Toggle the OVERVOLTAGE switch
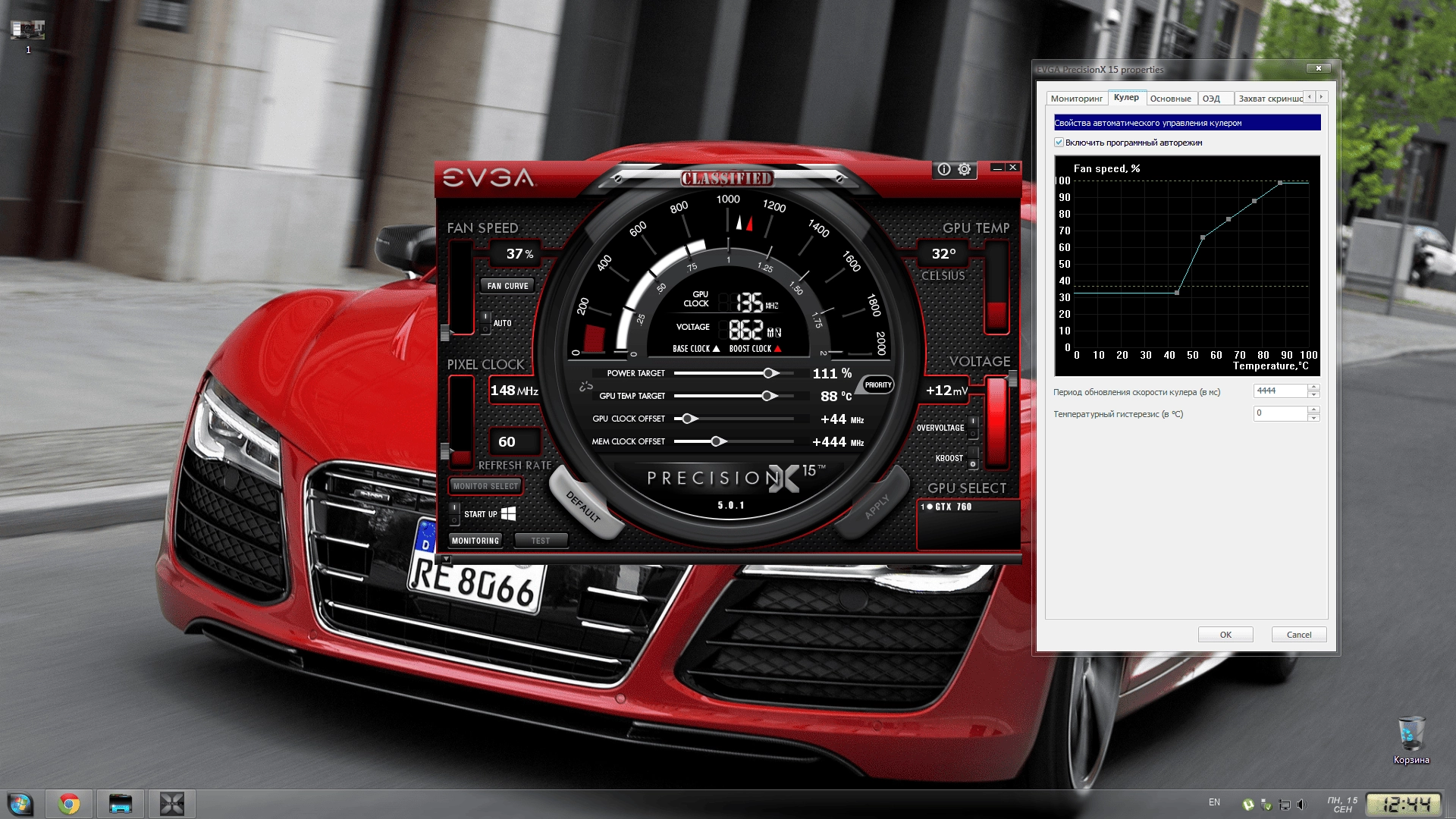The width and height of the screenshot is (1456, 819). 973,428
